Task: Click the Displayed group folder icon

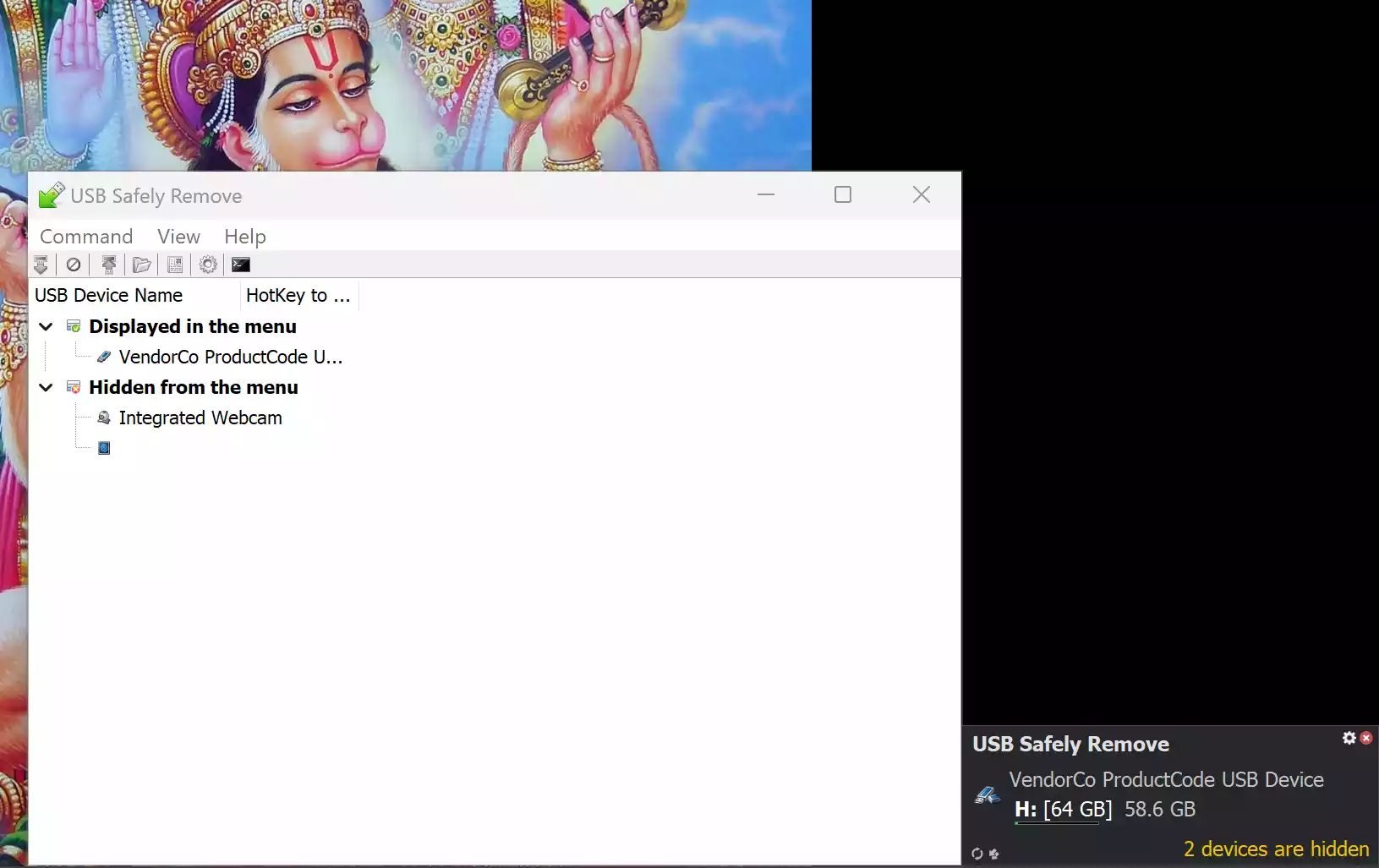Action: [74, 326]
